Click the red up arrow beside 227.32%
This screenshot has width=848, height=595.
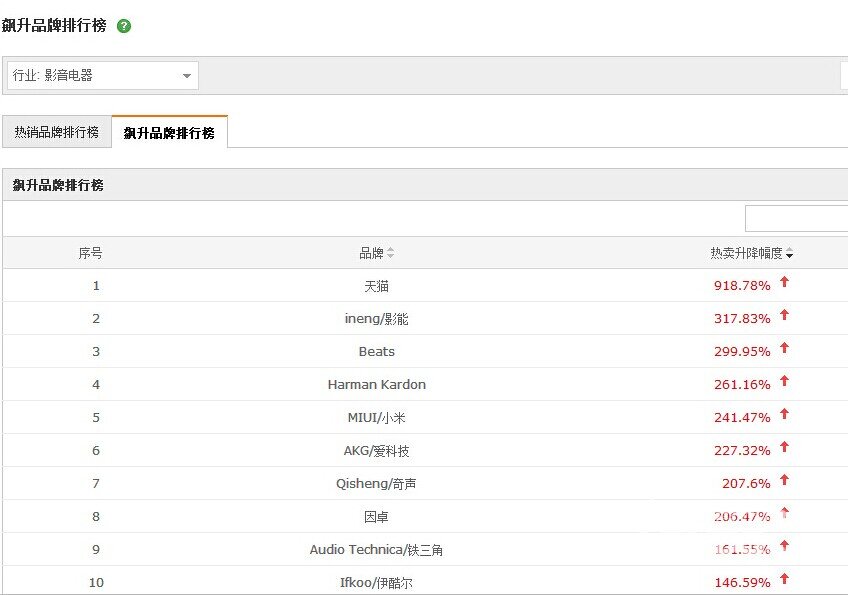(784, 447)
